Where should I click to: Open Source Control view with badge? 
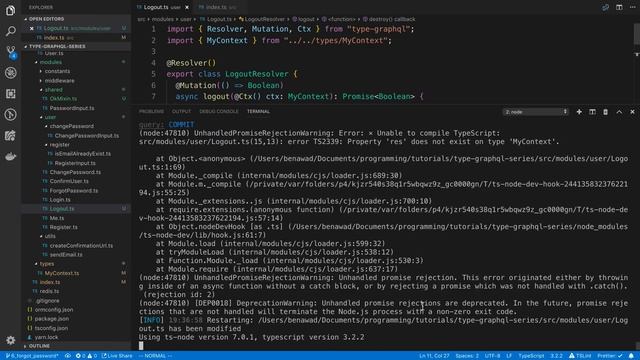[11, 52]
